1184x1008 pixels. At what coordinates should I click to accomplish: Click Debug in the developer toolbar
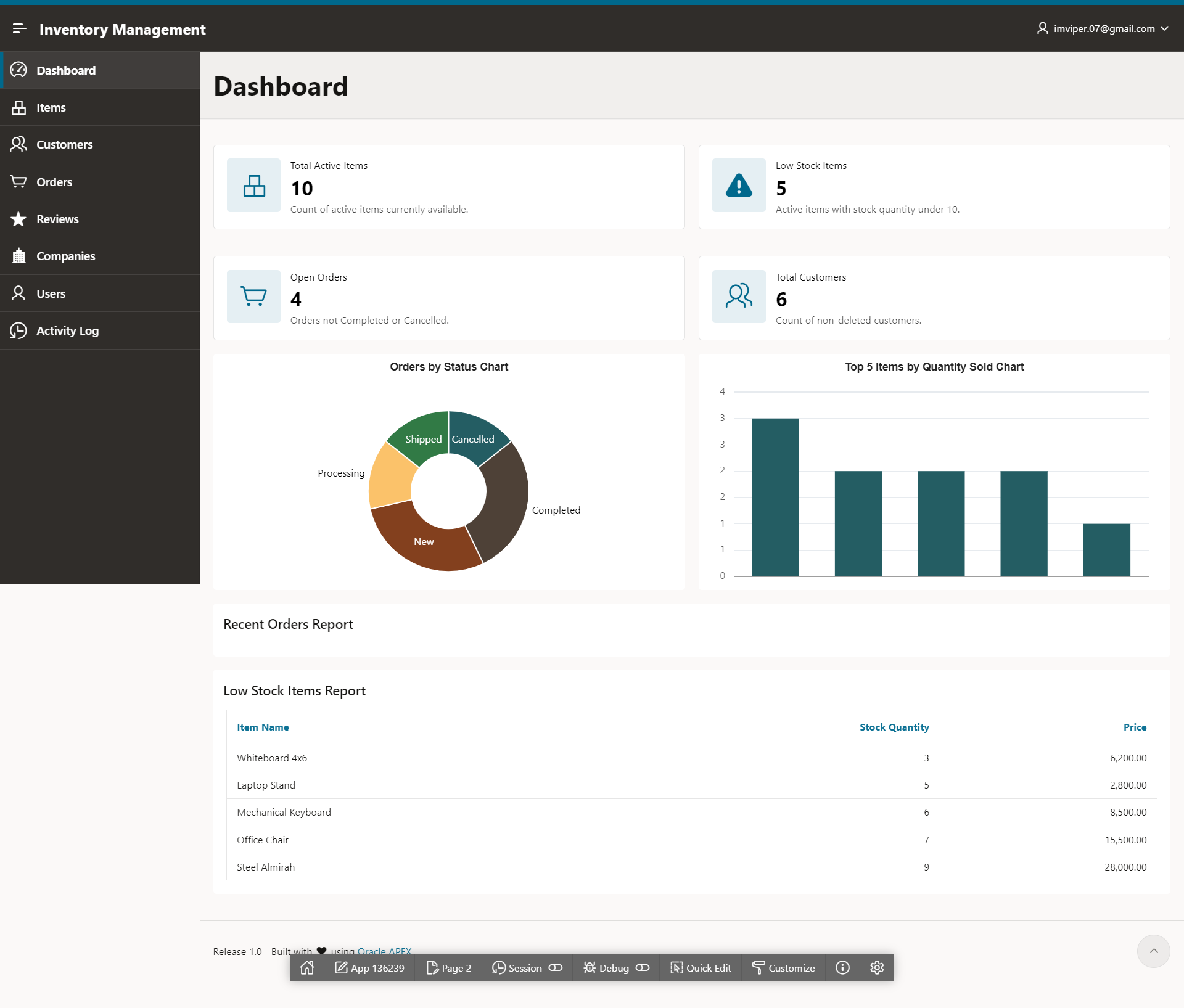(x=616, y=968)
